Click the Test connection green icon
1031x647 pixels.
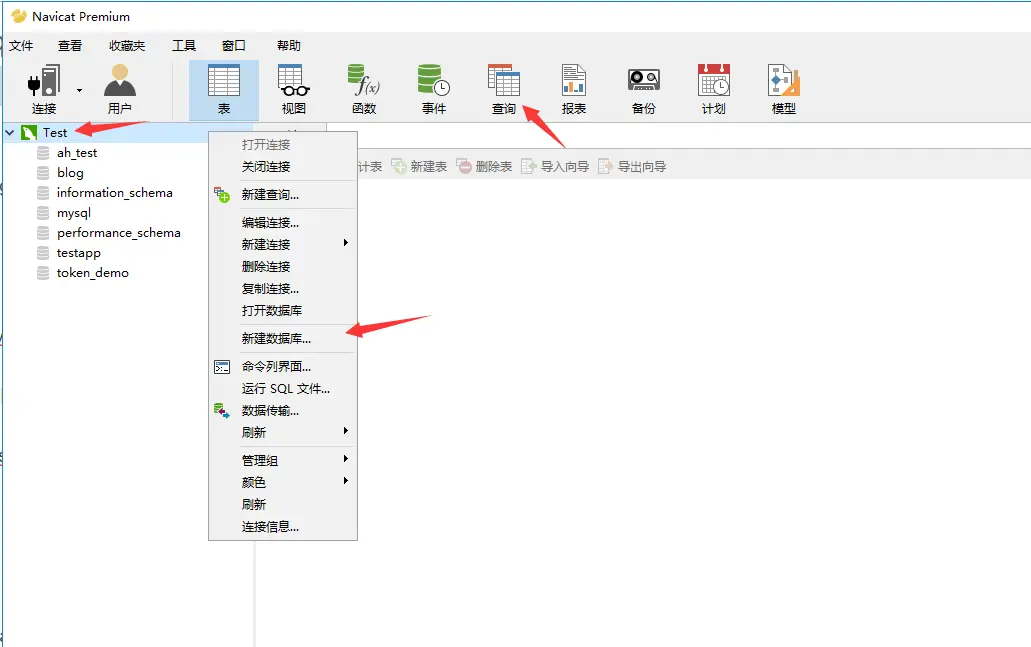coord(29,133)
